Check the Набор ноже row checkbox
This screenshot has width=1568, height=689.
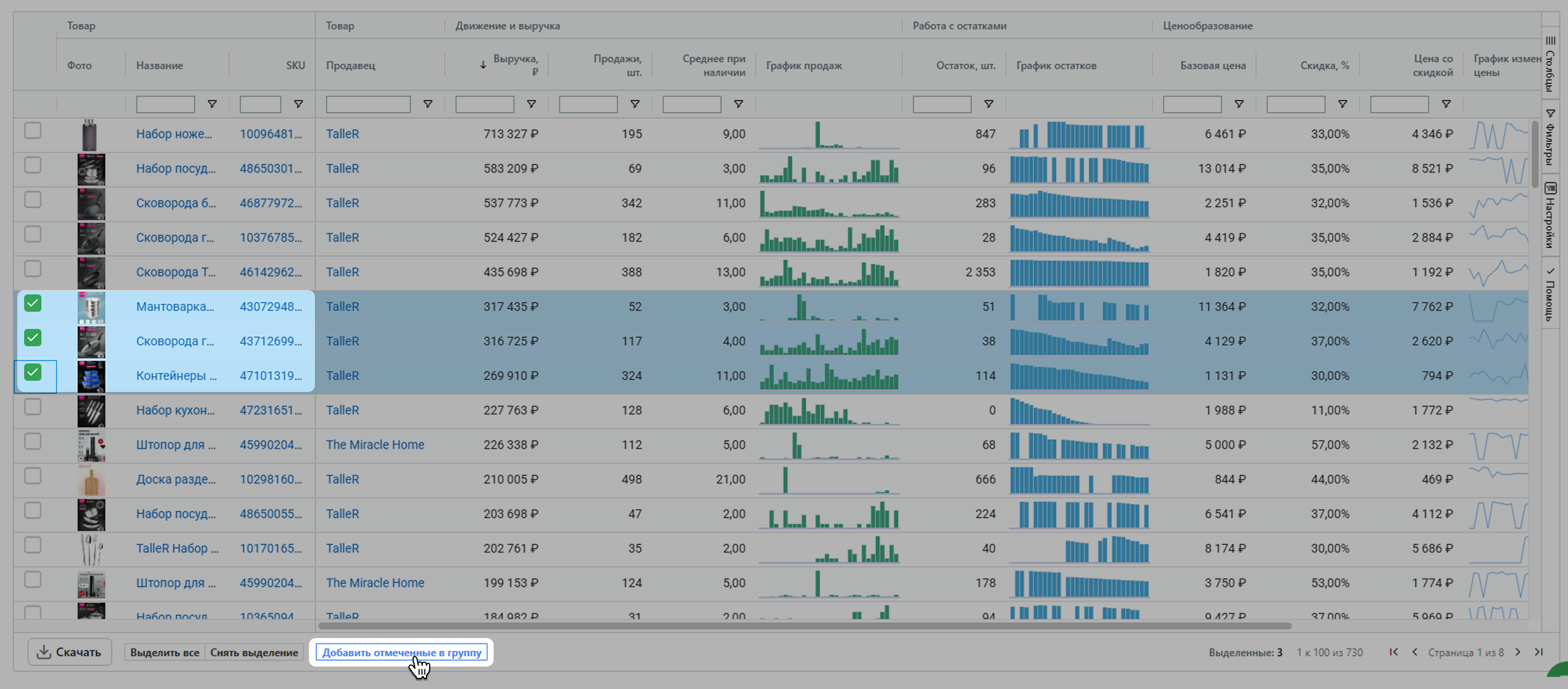point(33,130)
